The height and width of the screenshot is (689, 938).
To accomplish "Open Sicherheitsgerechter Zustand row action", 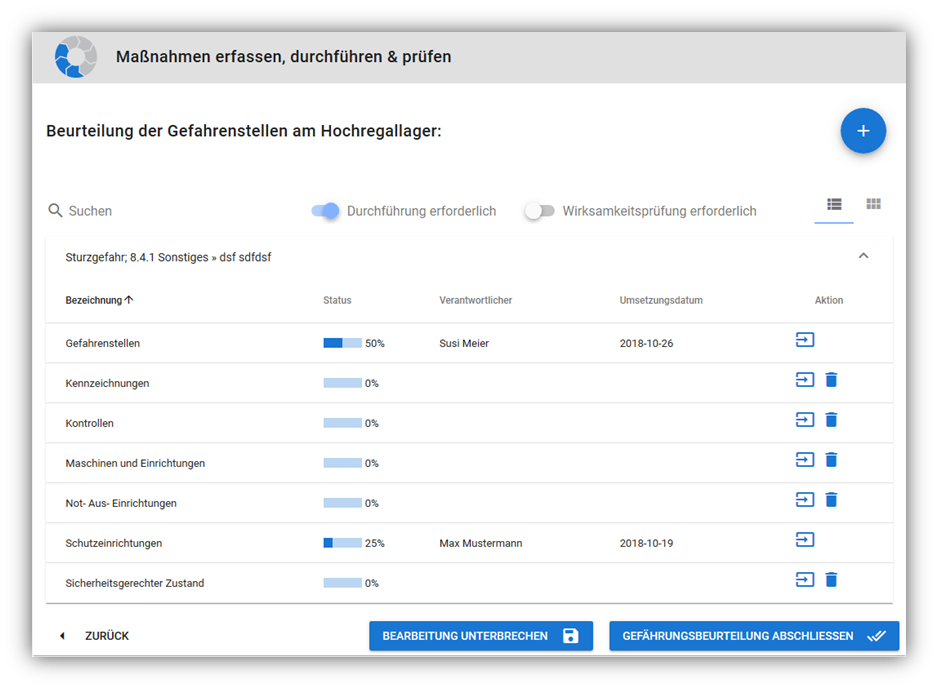I will click(805, 580).
